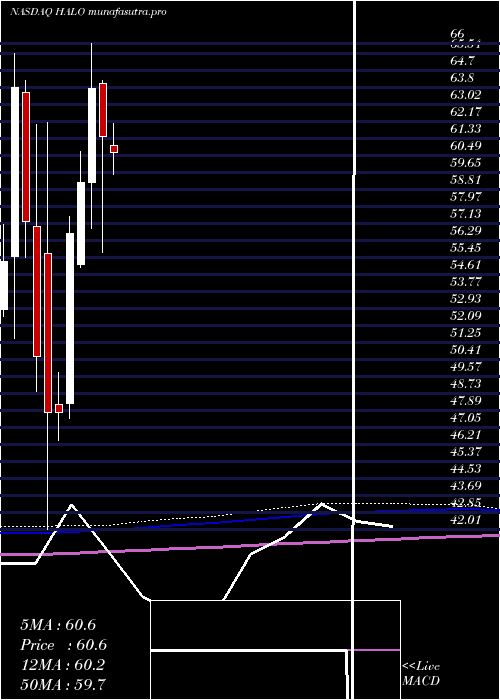This screenshot has width=500, height=700.
Task: Select the 51.25 price axis label
Action: pos(466,332)
